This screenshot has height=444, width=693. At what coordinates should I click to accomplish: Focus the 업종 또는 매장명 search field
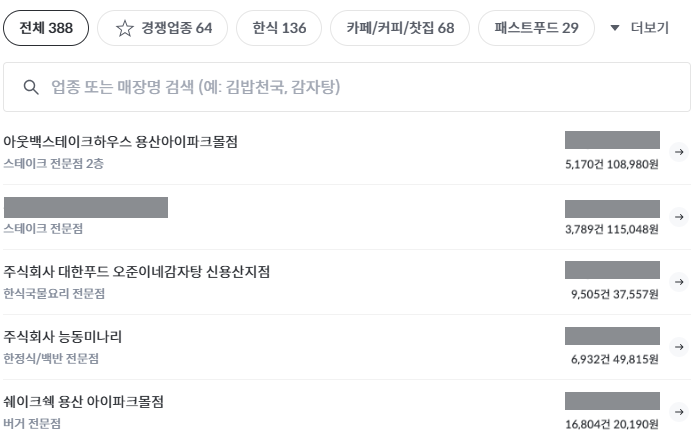(360, 88)
